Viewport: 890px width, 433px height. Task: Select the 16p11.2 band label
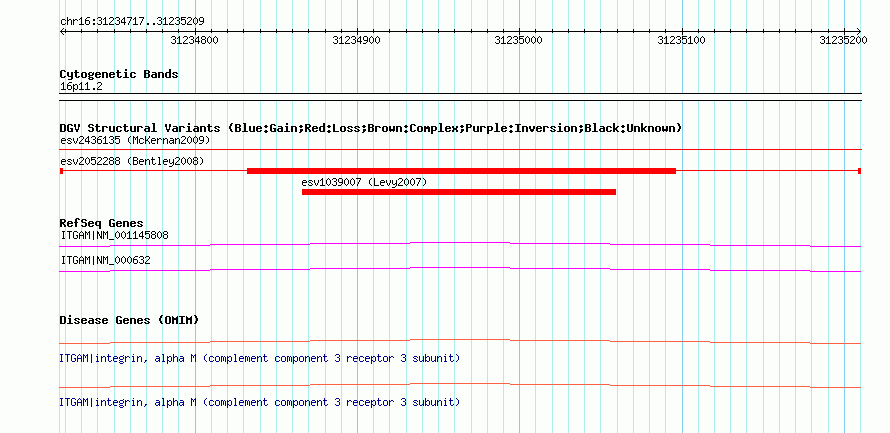click(x=81, y=87)
